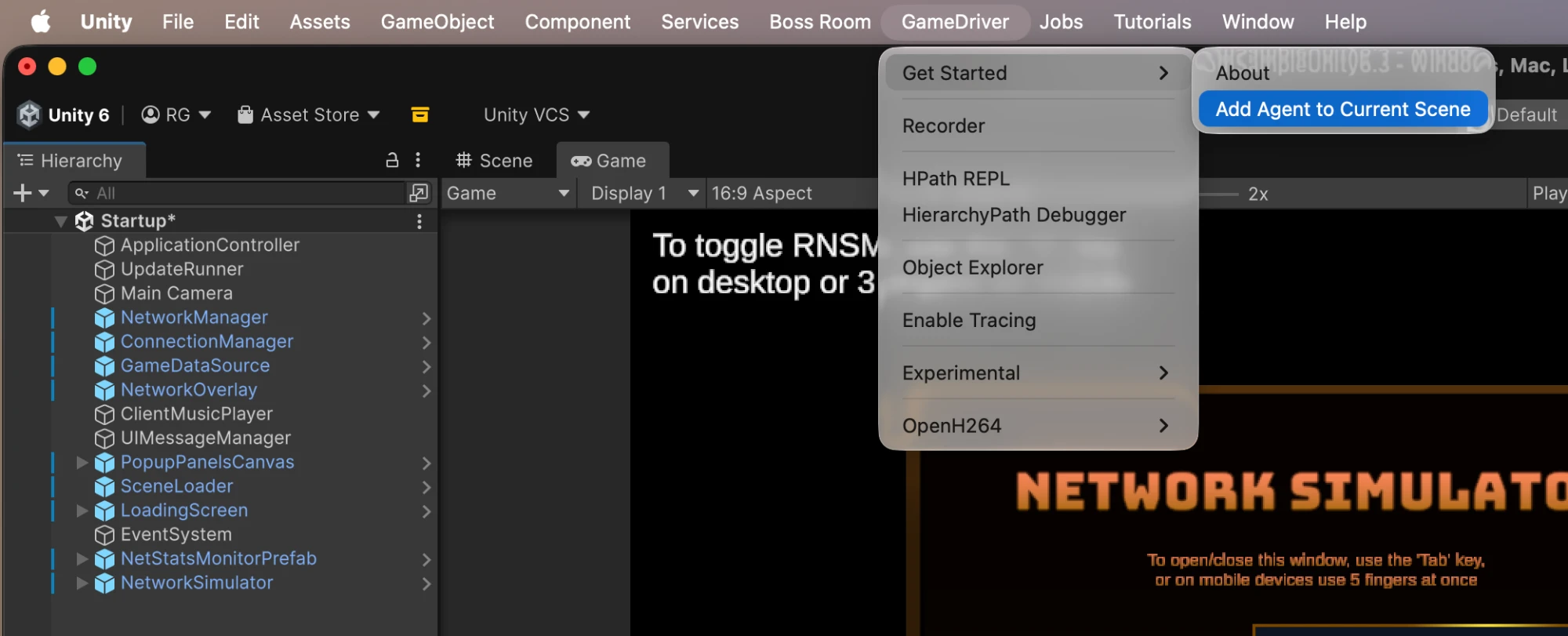Select Main Camera object
Viewport: 1568px width, 636px height.
176,293
